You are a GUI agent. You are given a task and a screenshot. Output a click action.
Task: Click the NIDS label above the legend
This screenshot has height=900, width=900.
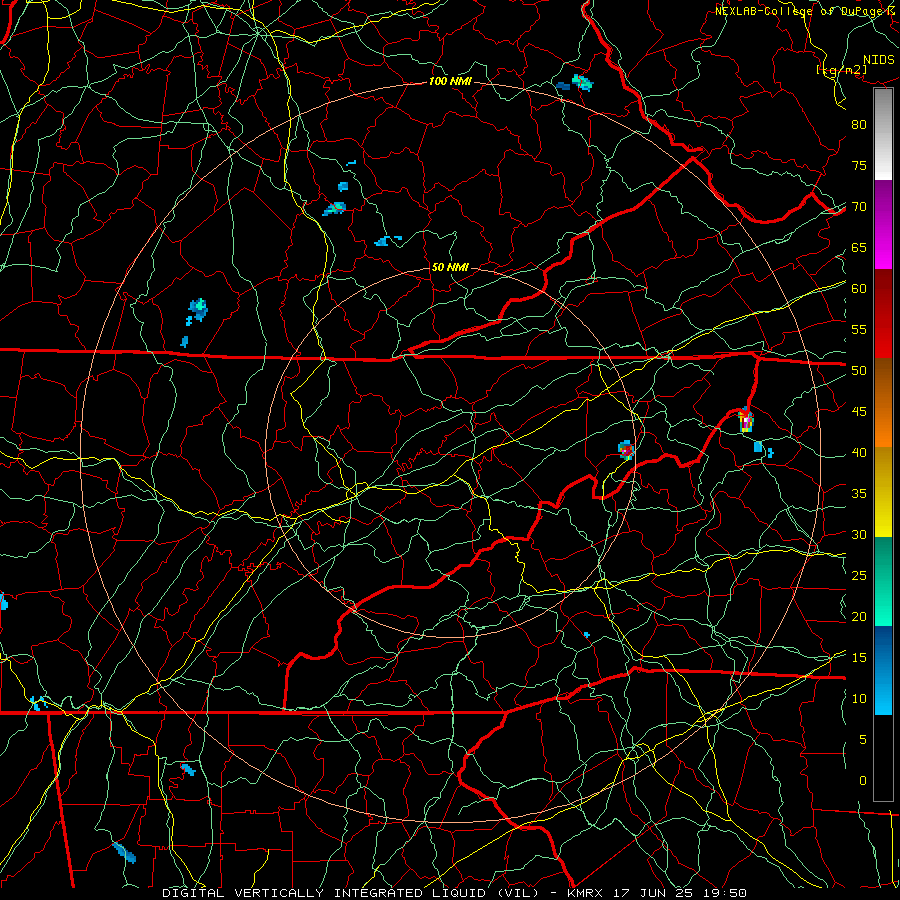[879, 60]
